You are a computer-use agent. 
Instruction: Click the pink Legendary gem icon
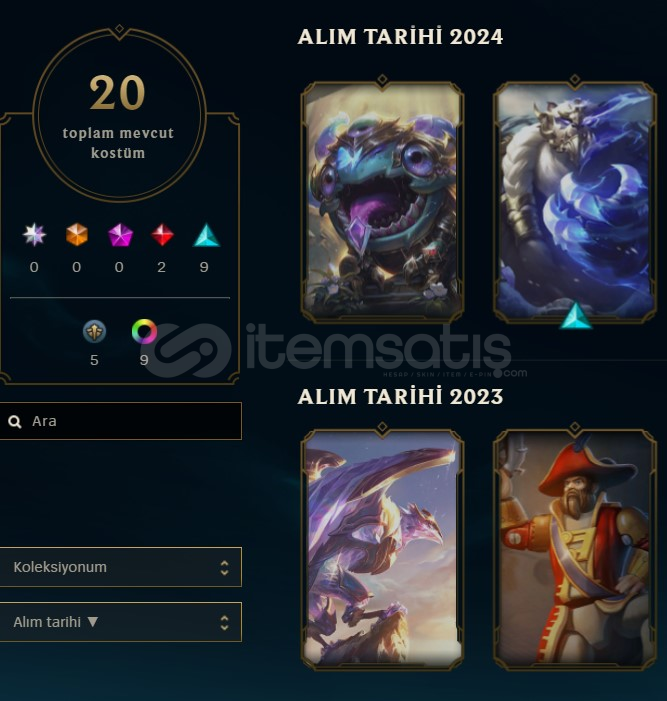click(120, 235)
